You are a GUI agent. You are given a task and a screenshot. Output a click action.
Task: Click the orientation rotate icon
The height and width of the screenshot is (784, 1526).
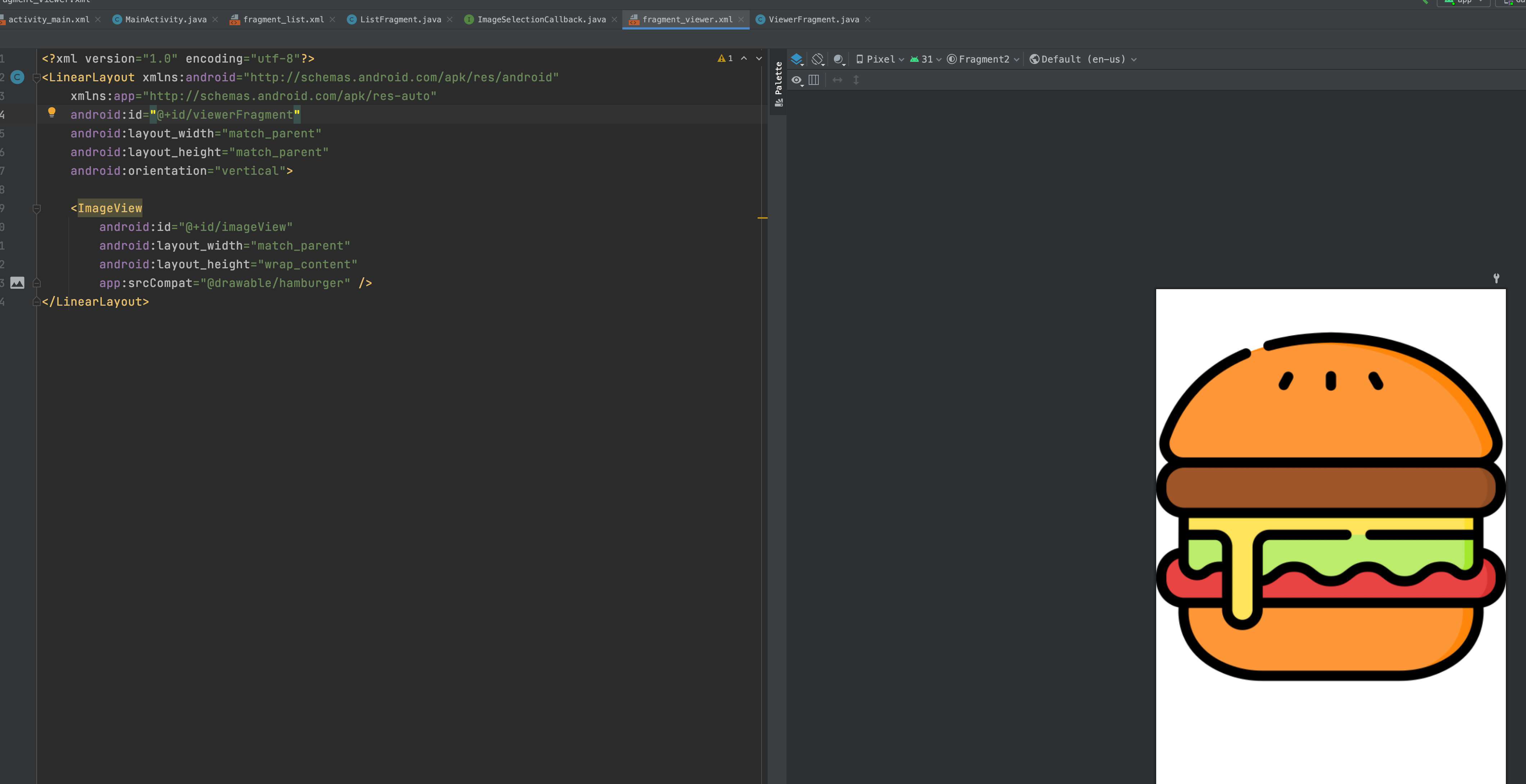[x=817, y=59]
